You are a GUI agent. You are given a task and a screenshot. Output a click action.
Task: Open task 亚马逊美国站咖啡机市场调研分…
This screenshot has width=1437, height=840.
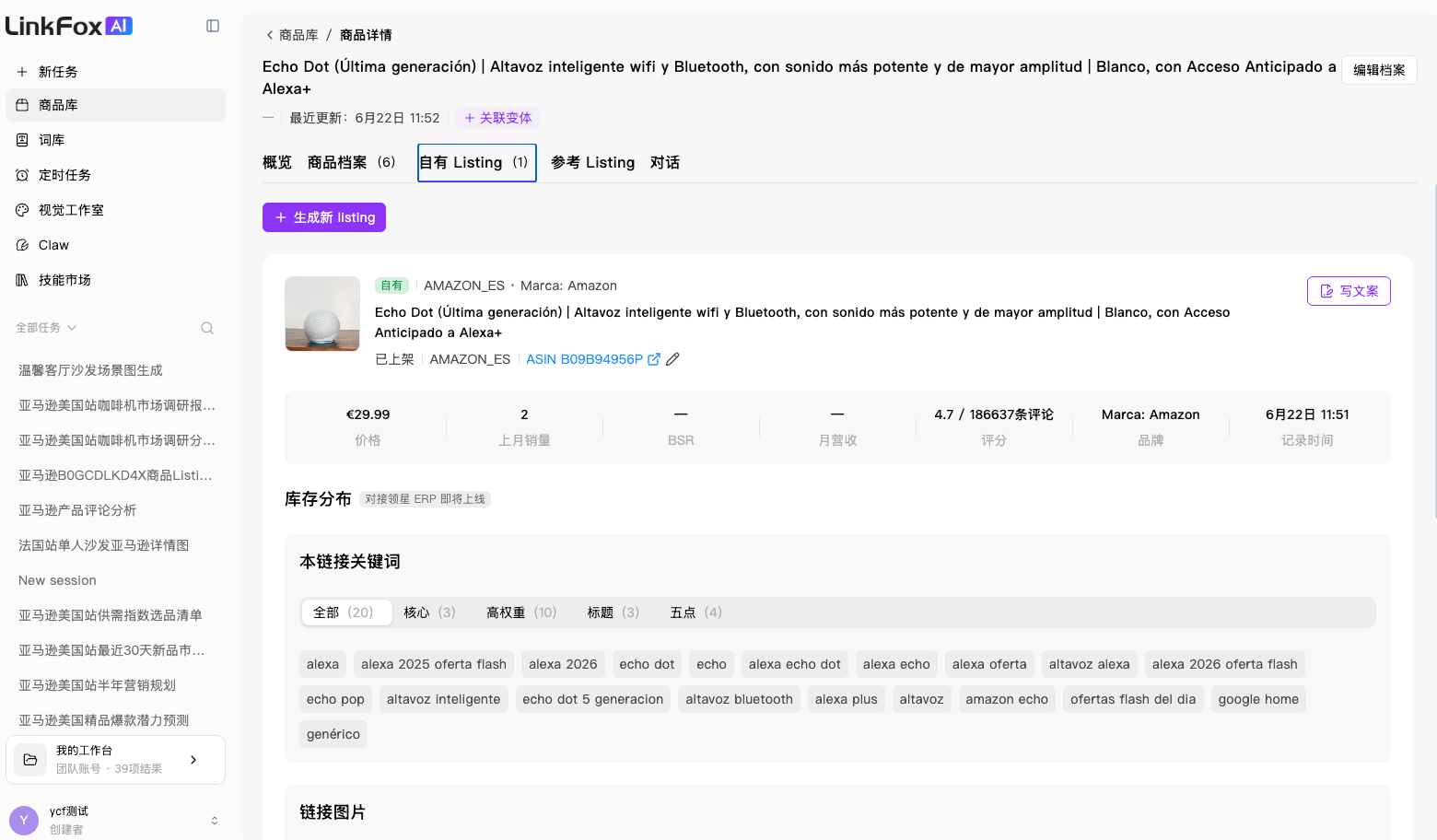coord(115,440)
